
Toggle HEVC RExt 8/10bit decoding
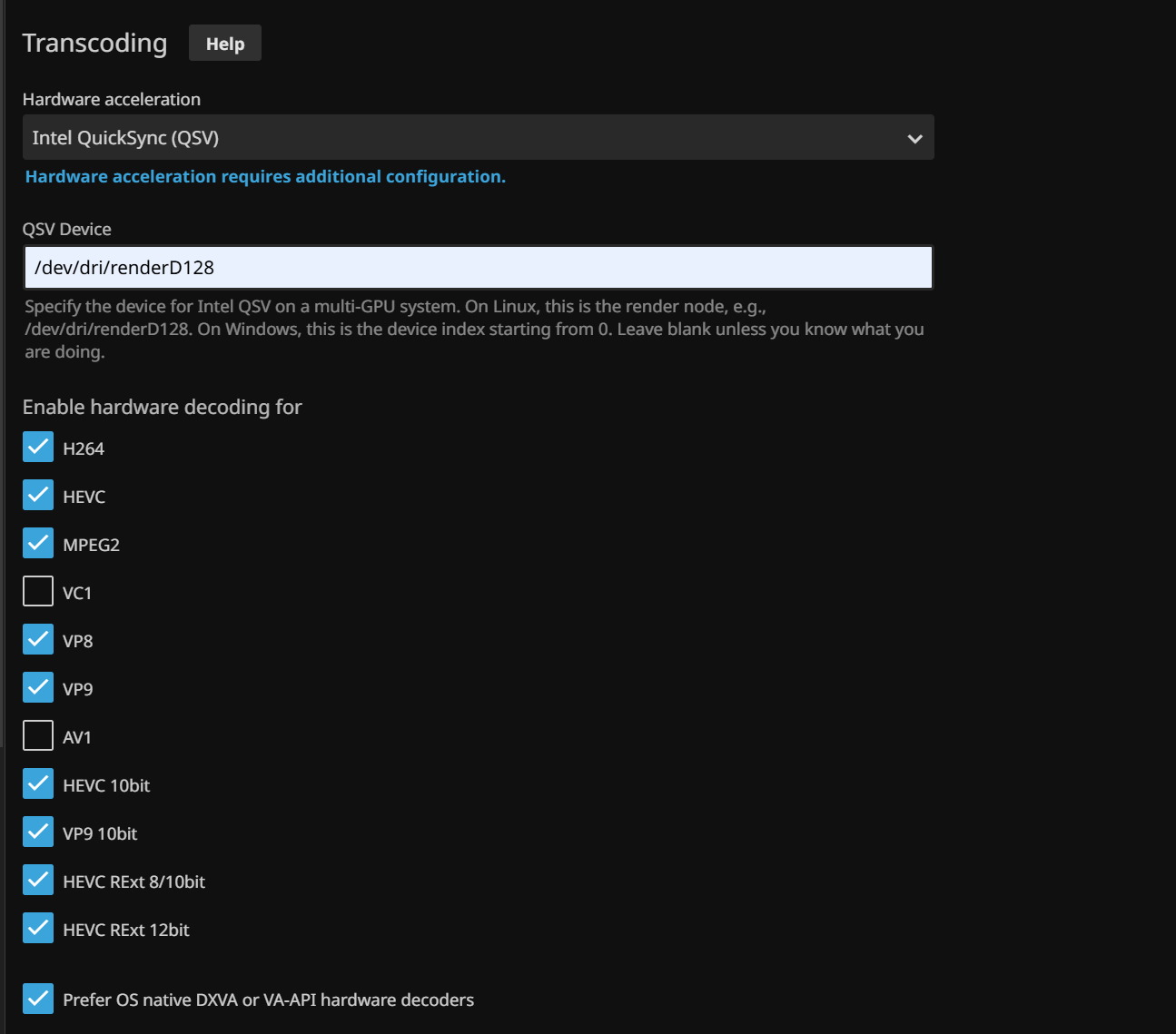[x=38, y=881]
